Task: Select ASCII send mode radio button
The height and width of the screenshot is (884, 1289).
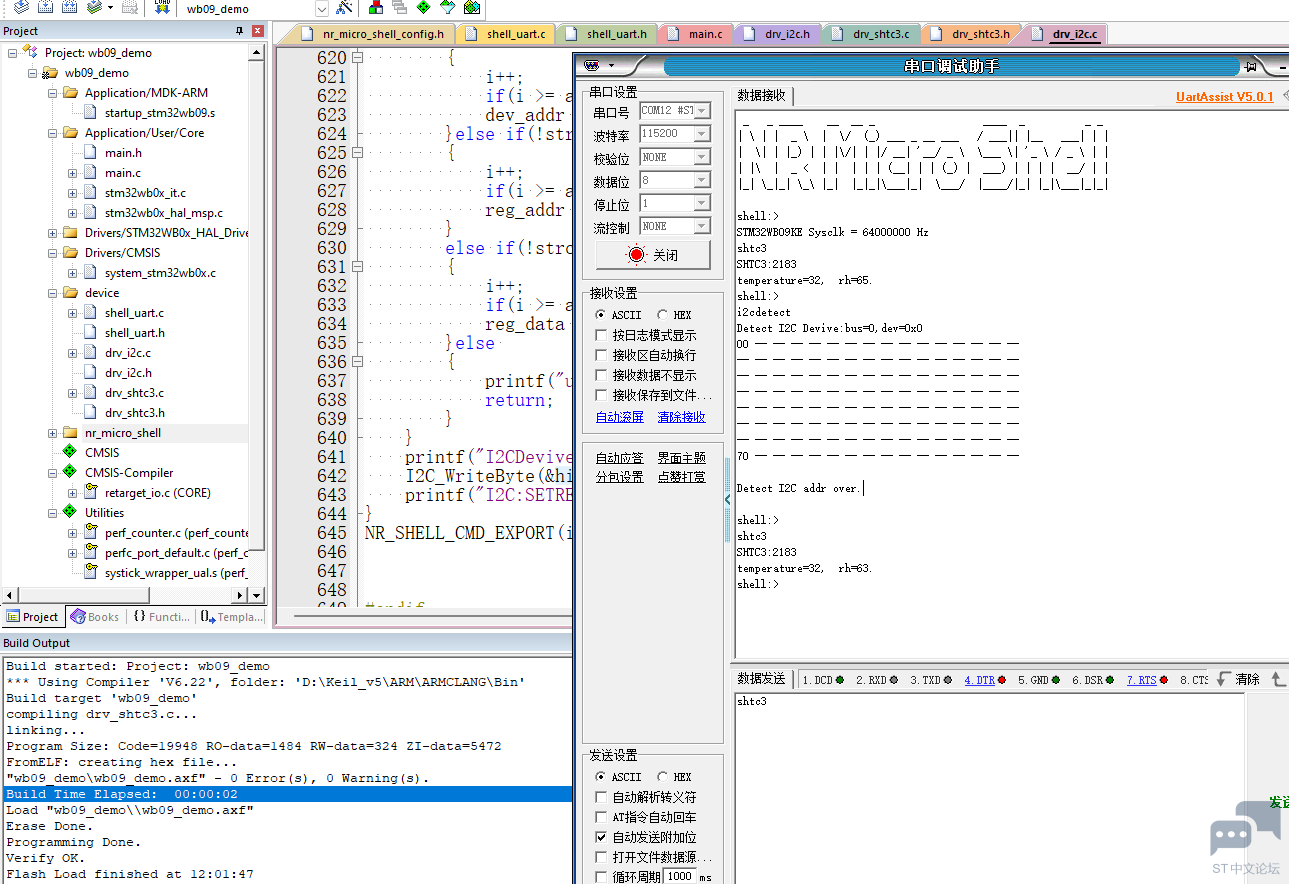Action: (601, 777)
